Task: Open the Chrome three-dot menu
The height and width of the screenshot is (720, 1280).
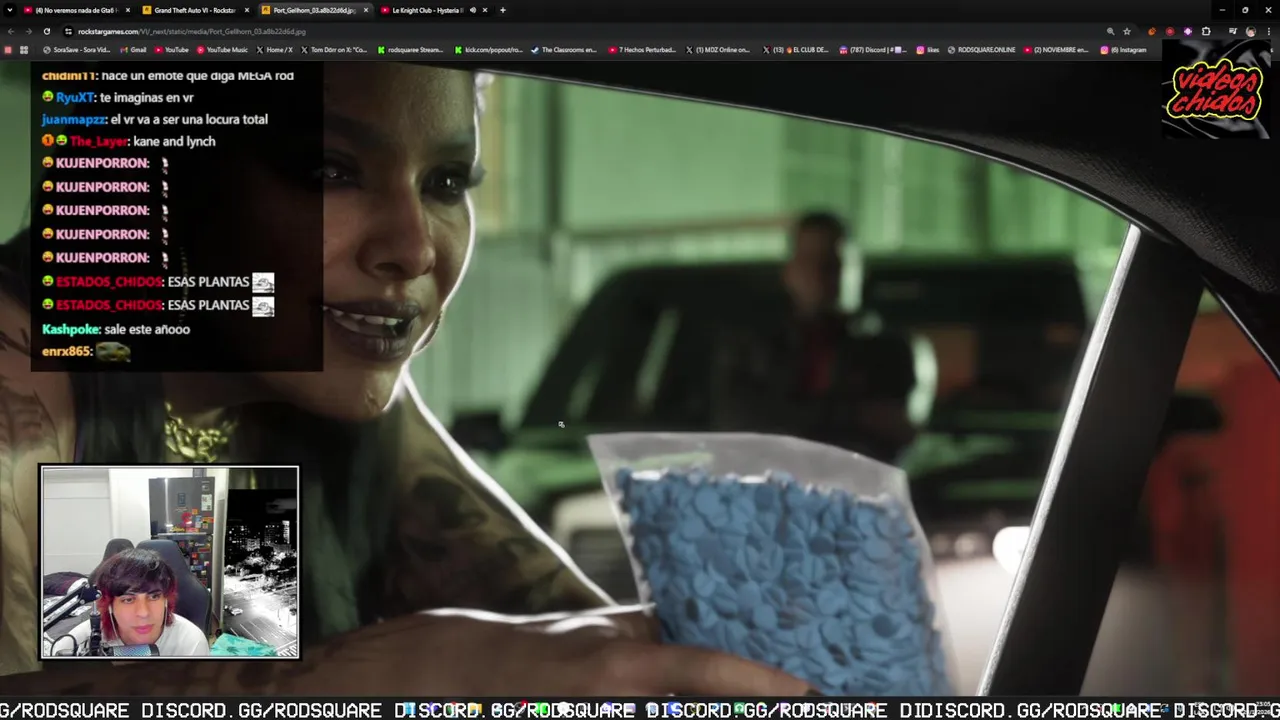Action: tap(1268, 31)
